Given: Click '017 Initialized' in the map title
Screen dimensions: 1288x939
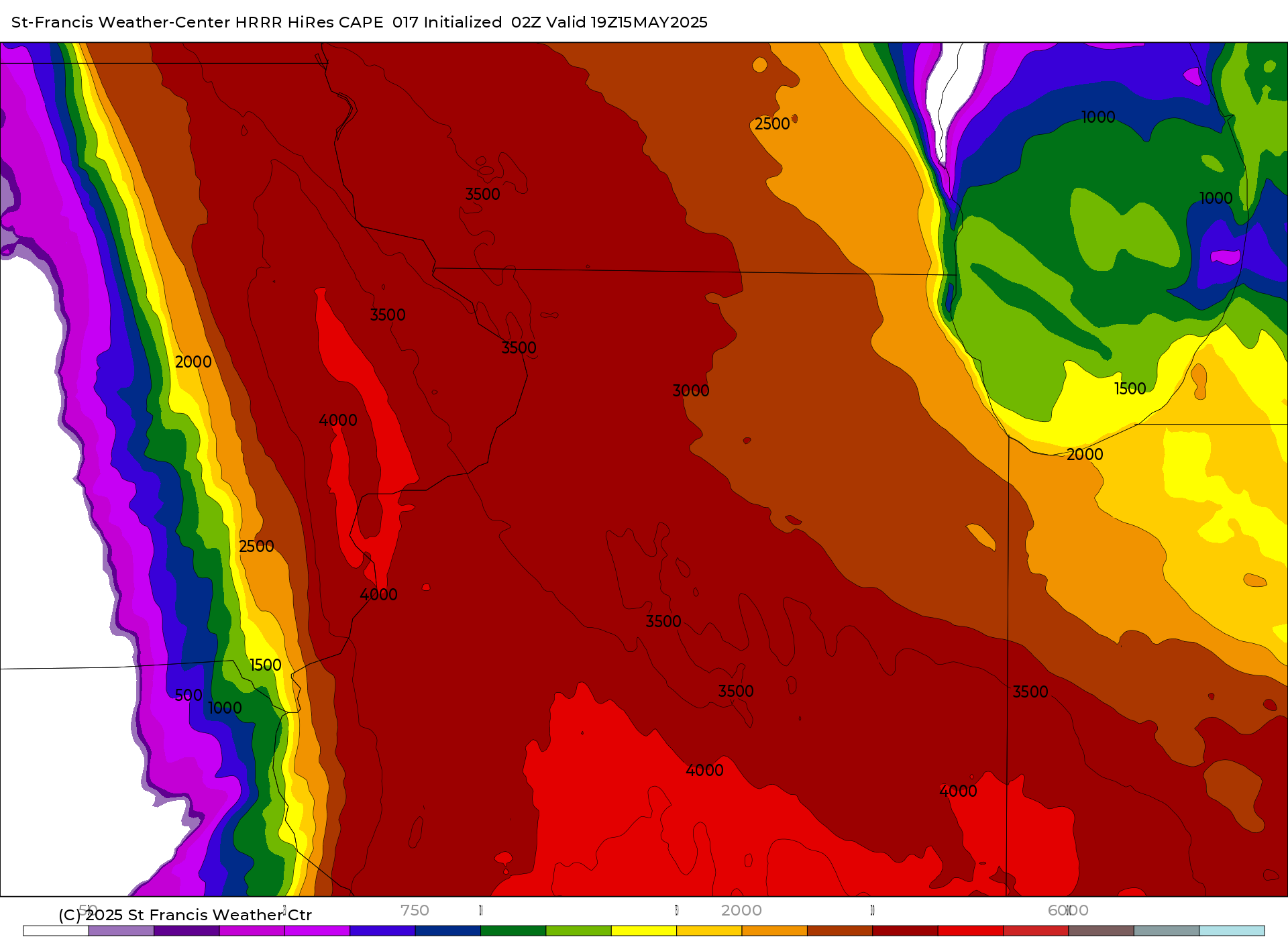Looking at the screenshot, I should click(447, 22).
